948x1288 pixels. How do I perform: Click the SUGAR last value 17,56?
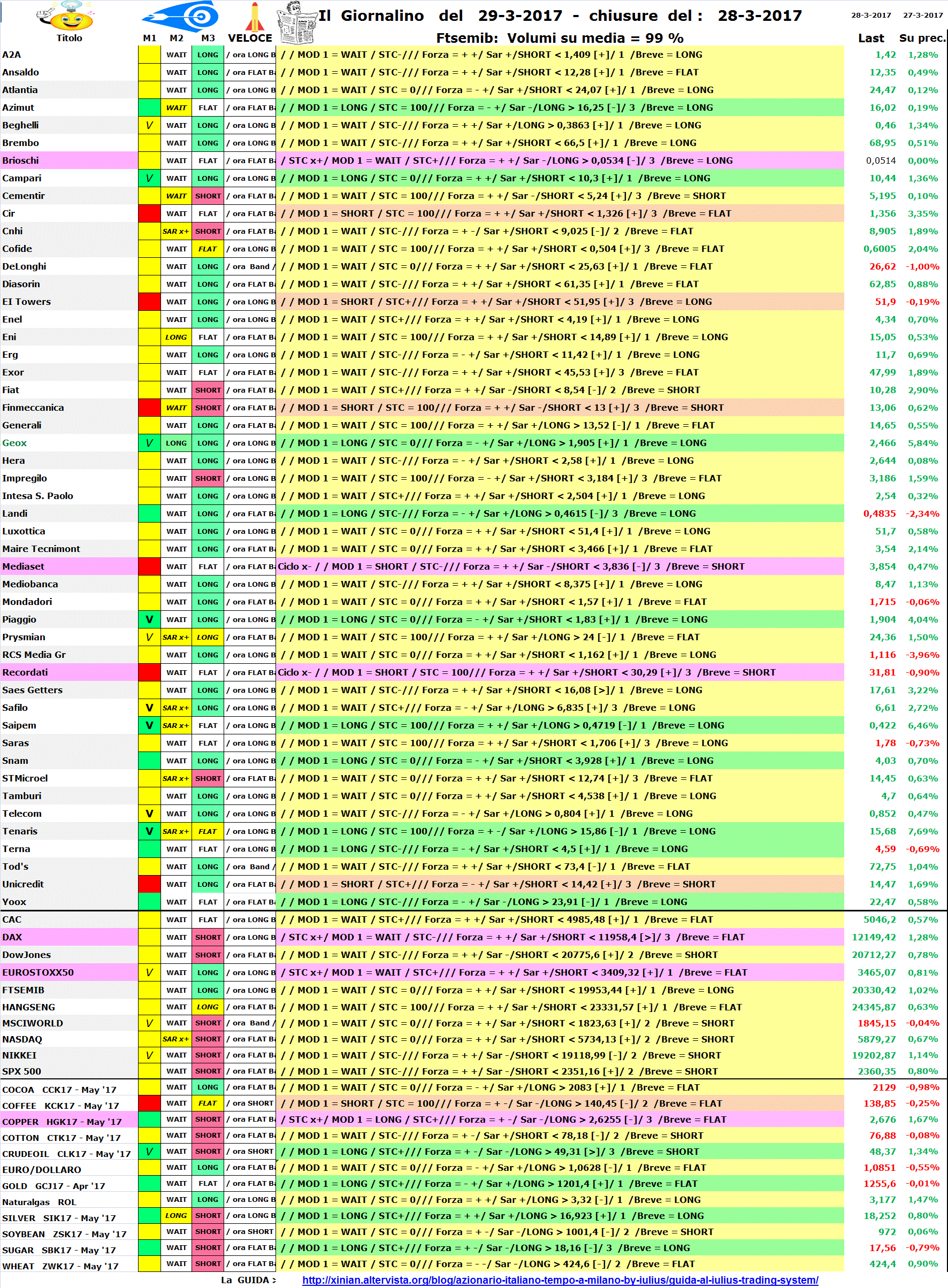click(x=882, y=1248)
